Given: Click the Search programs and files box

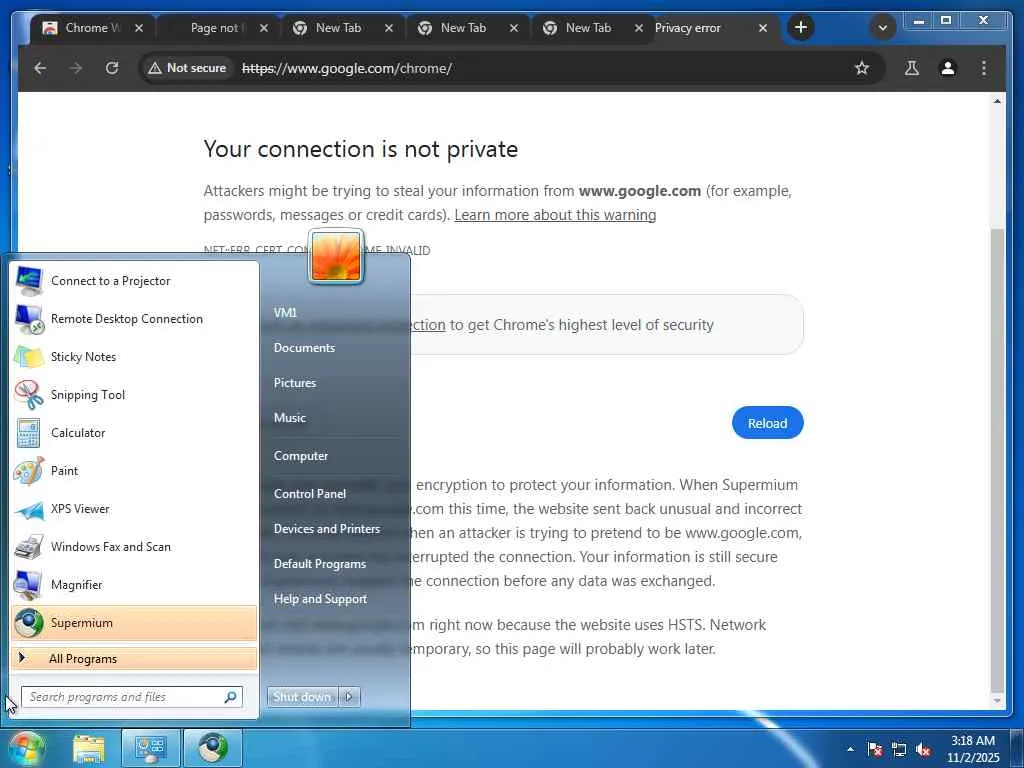Looking at the screenshot, I should click(132, 697).
